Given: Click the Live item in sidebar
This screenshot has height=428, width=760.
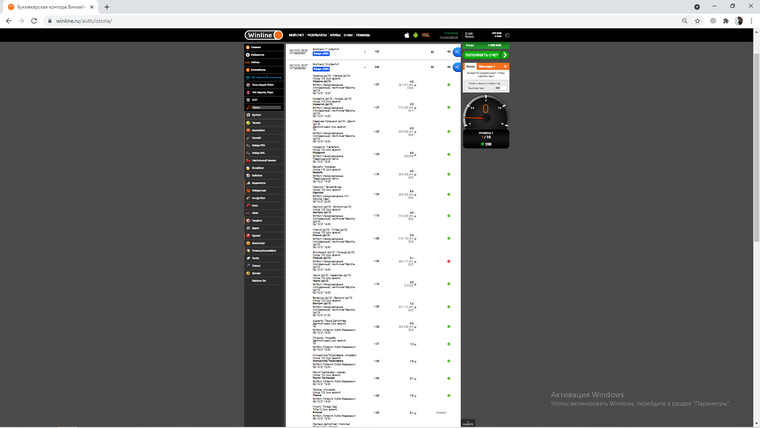Looking at the screenshot, I should click(x=264, y=63).
